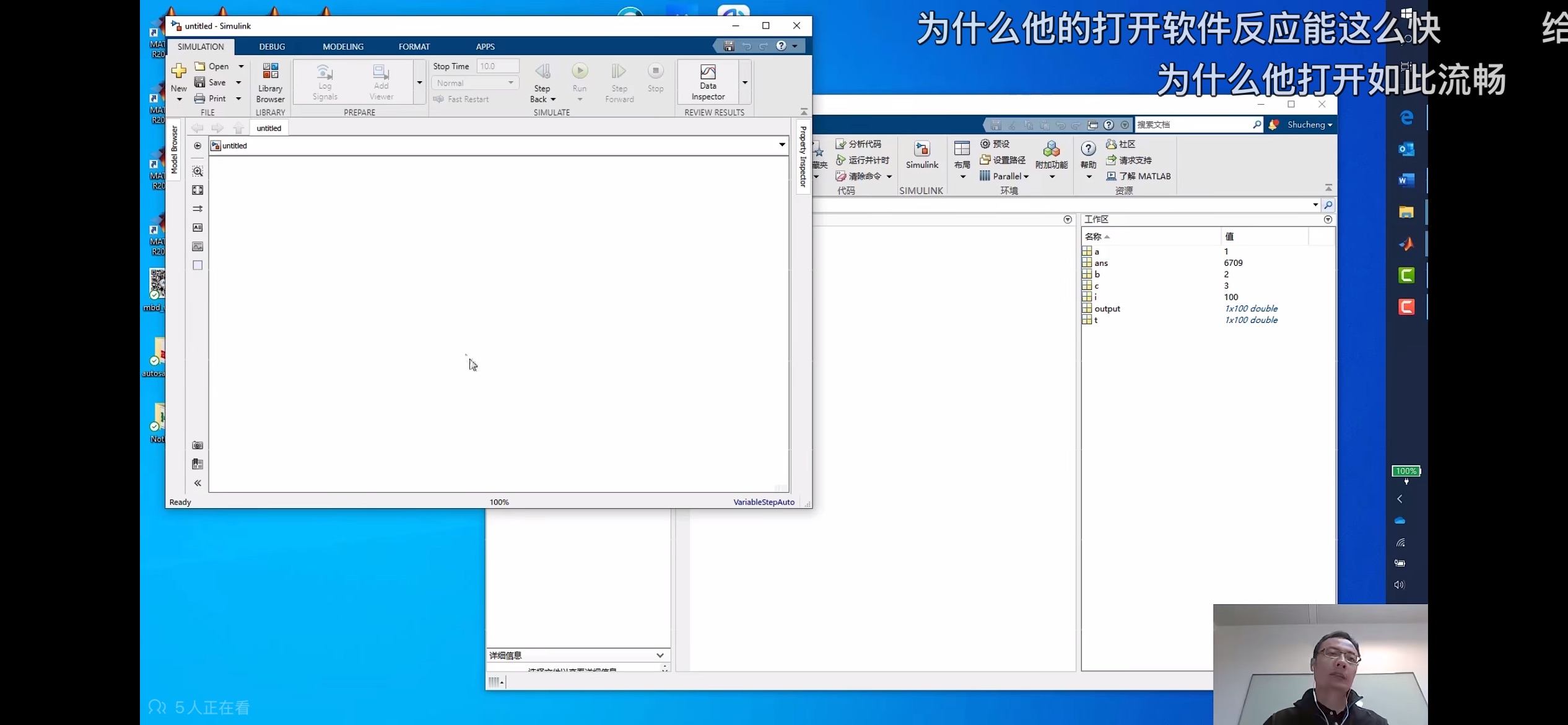Viewport: 1568px width, 725px height.
Task: Click the Stop Time input field
Action: click(498, 66)
